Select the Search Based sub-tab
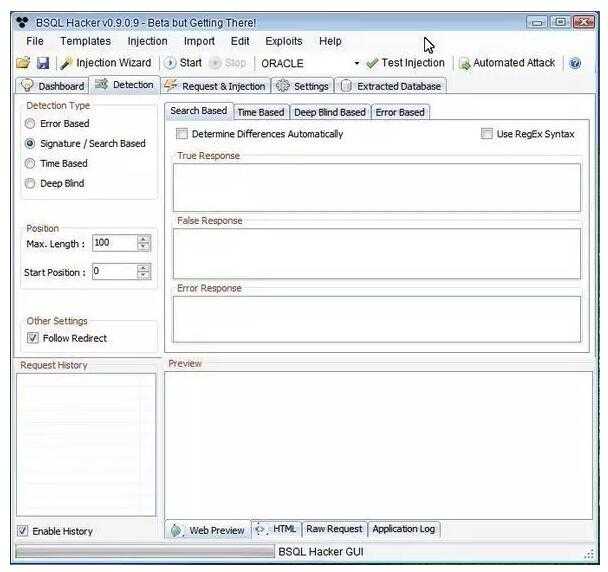 point(199,111)
